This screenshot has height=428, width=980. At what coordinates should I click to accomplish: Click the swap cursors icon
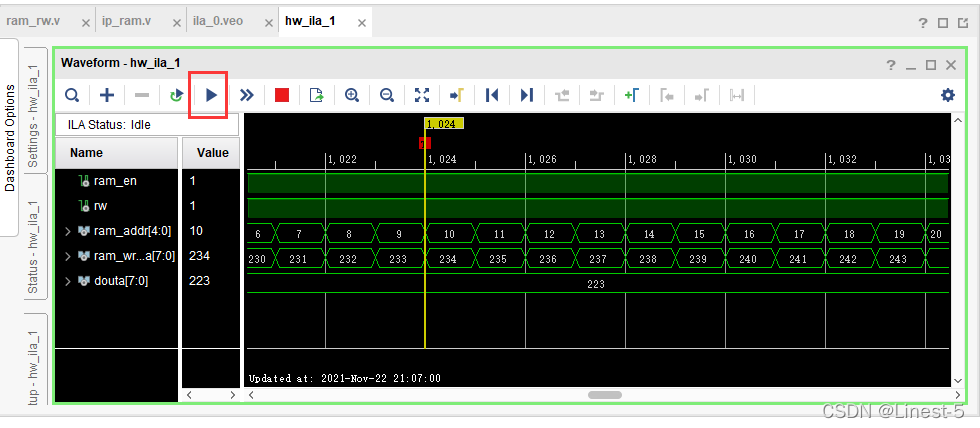coord(737,95)
